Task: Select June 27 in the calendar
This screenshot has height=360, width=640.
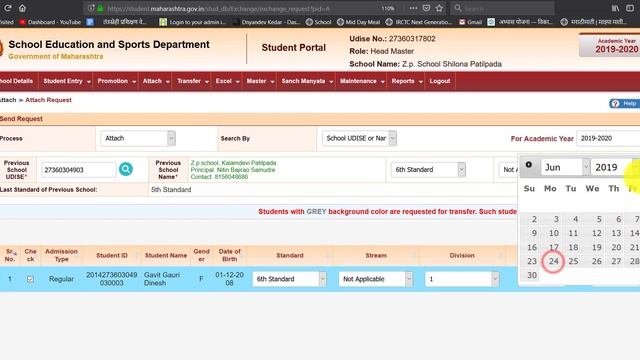Action: click(x=616, y=261)
